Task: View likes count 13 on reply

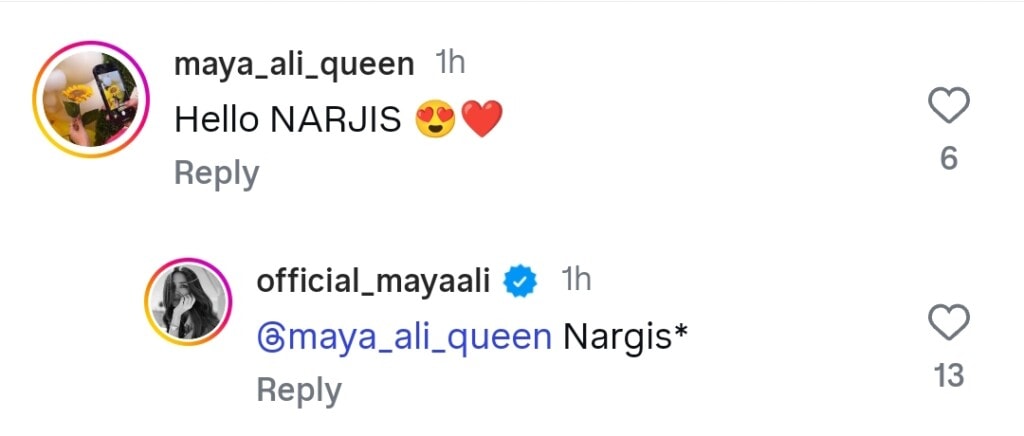Action: 949,376
